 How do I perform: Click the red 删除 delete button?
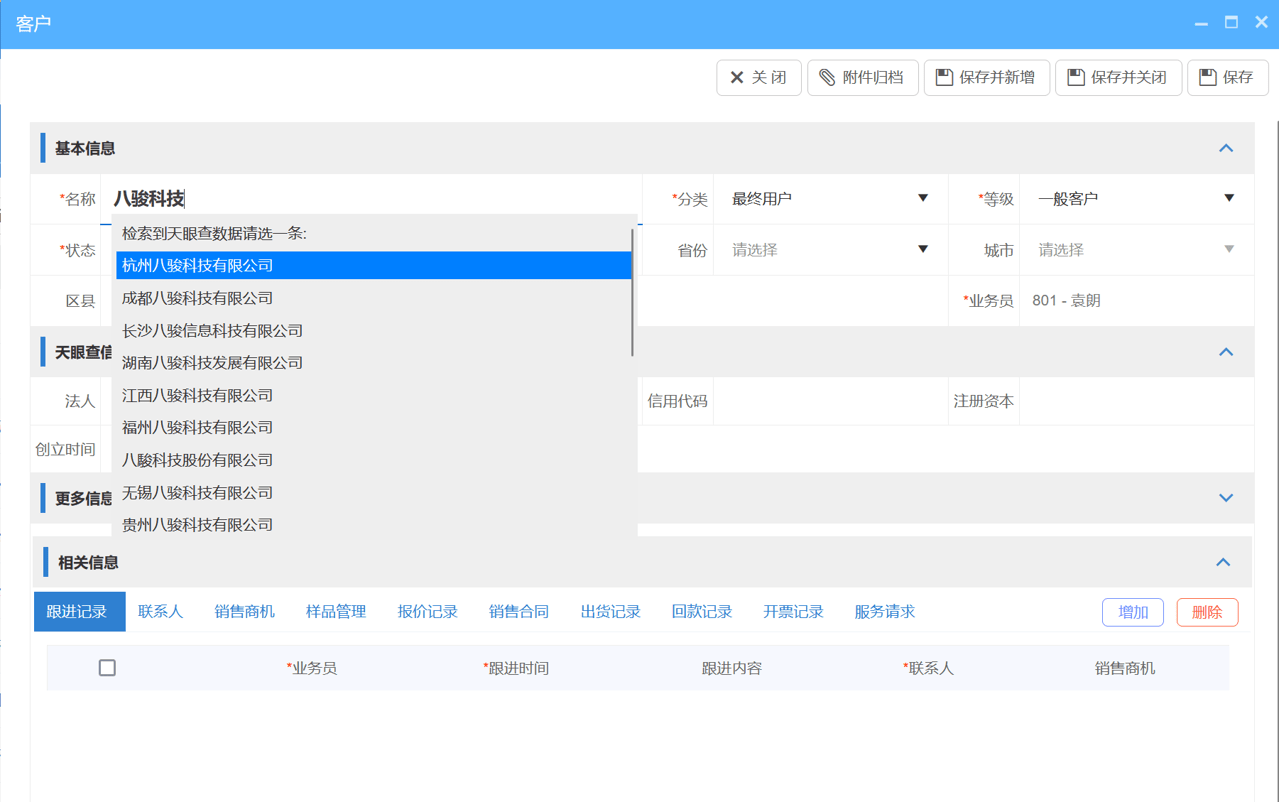(1207, 612)
